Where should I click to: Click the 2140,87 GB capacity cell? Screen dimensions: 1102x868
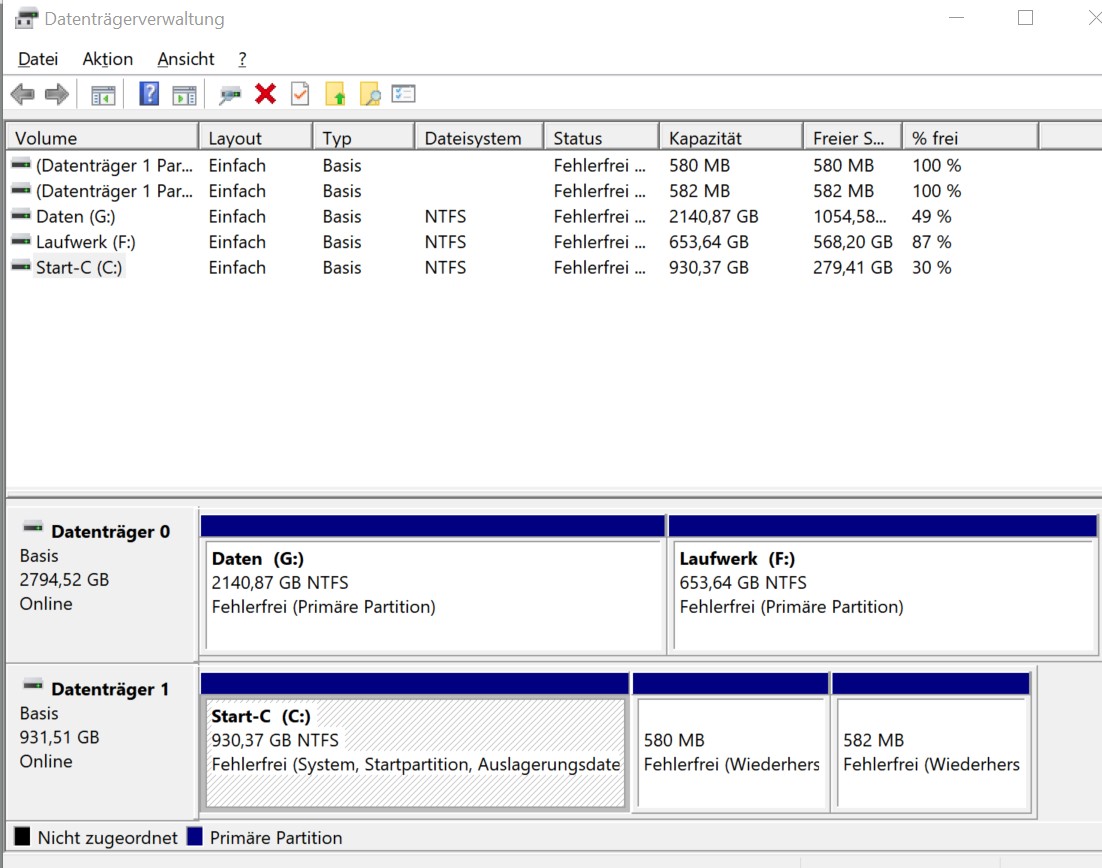(x=713, y=216)
